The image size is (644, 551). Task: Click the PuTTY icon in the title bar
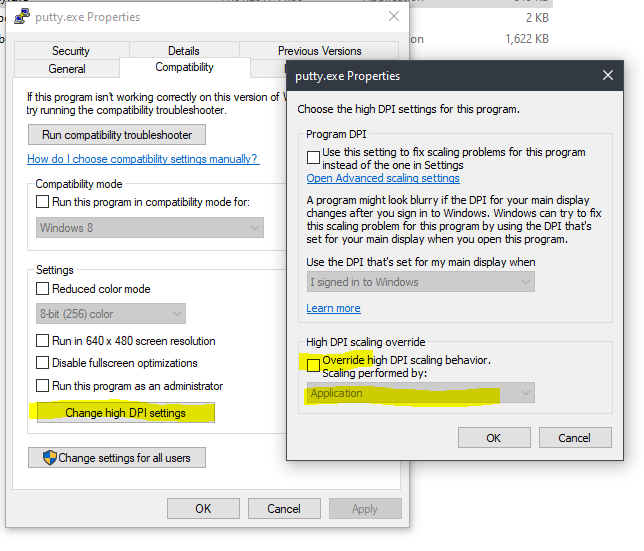pyautogui.click(x=21, y=17)
